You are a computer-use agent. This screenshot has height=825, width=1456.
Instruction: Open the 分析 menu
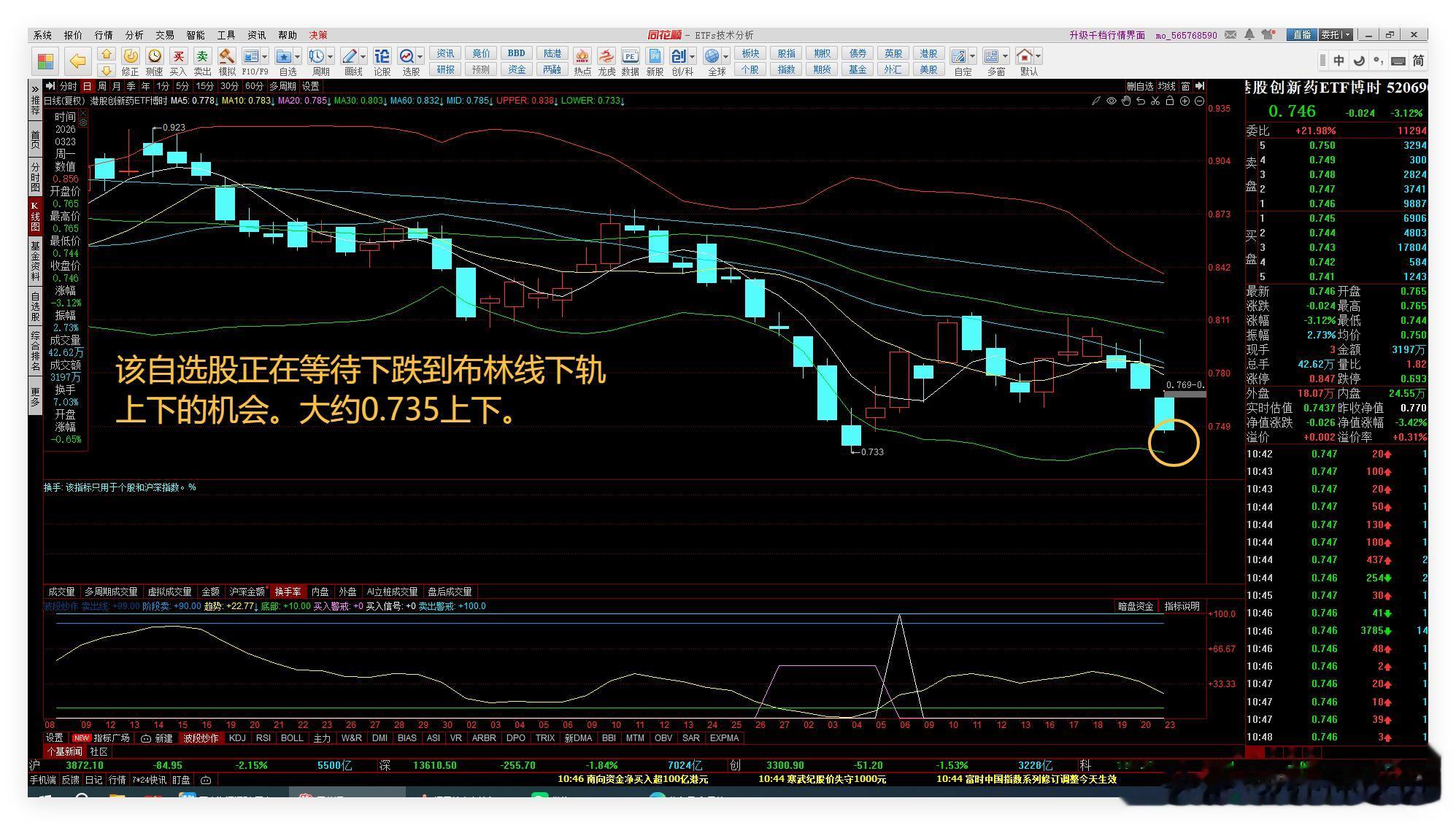pos(134,35)
